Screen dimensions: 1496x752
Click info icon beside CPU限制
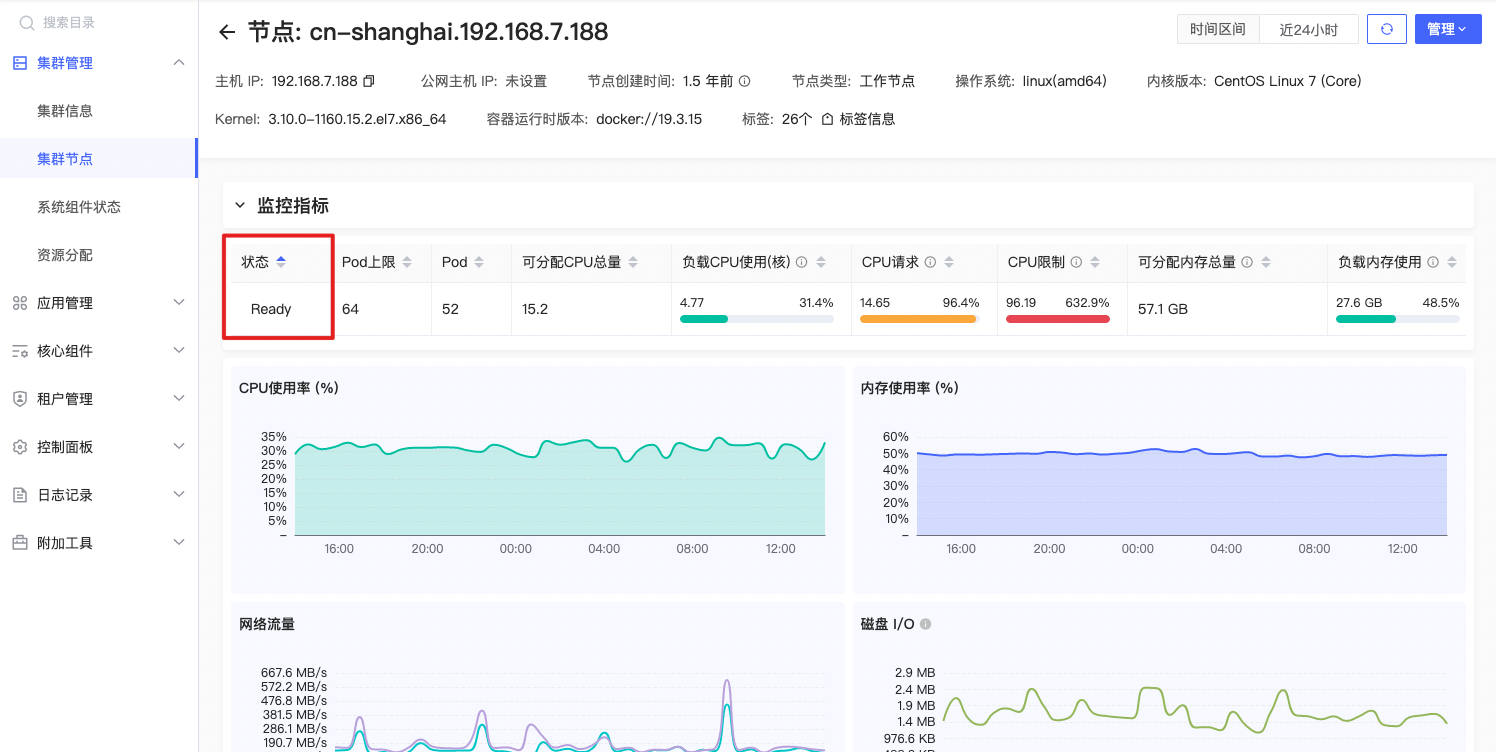pos(1077,262)
